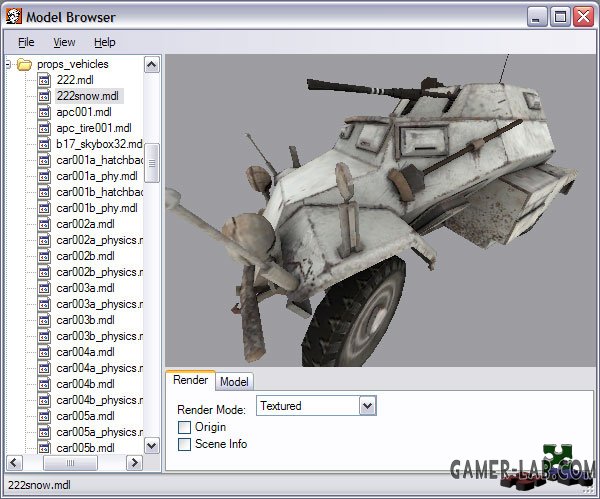The height and width of the screenshot is (499, 600).
Task: Click the b17_skybox32 model file icon
Action: coord(44,144)
